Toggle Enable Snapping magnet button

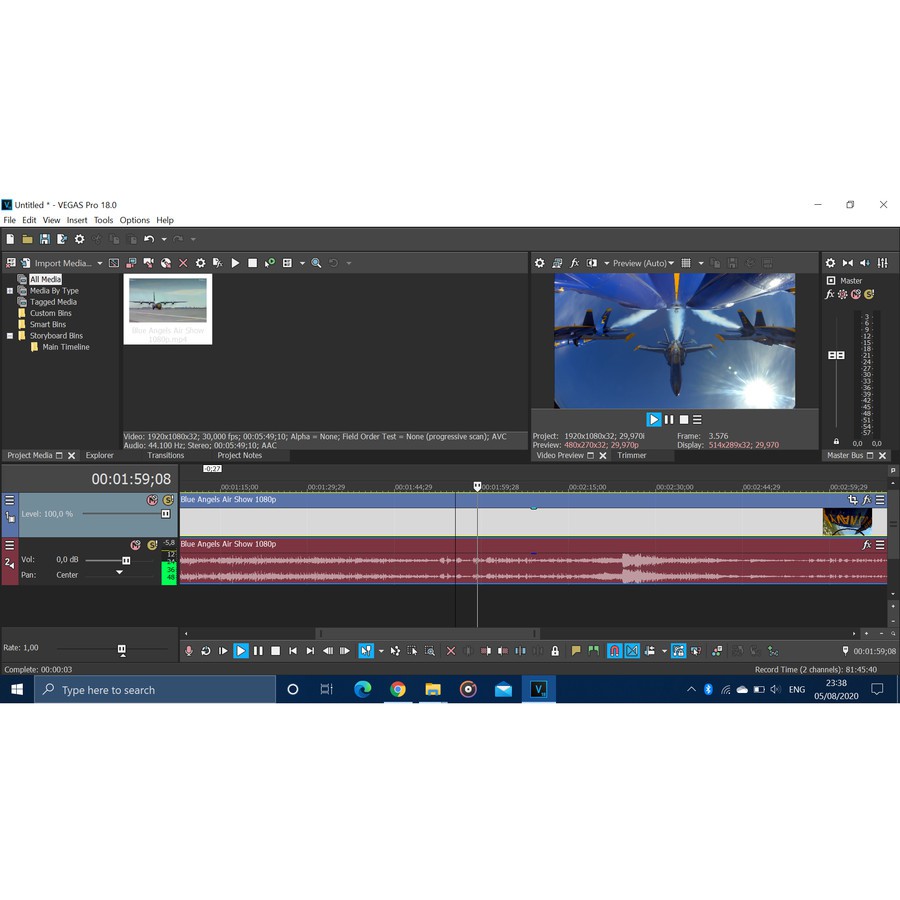pyautogui.click(x=614, y=651)
